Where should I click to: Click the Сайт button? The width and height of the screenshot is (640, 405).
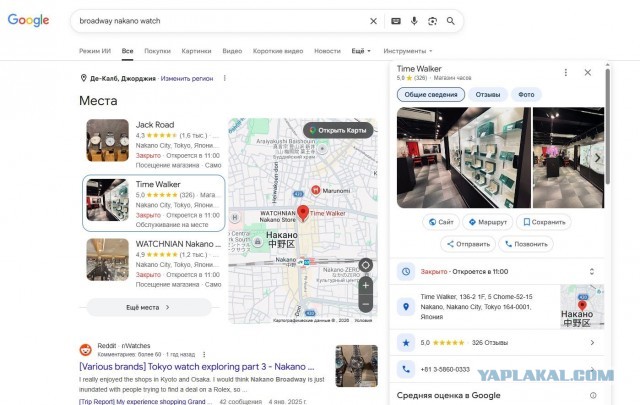coord(441,222)
